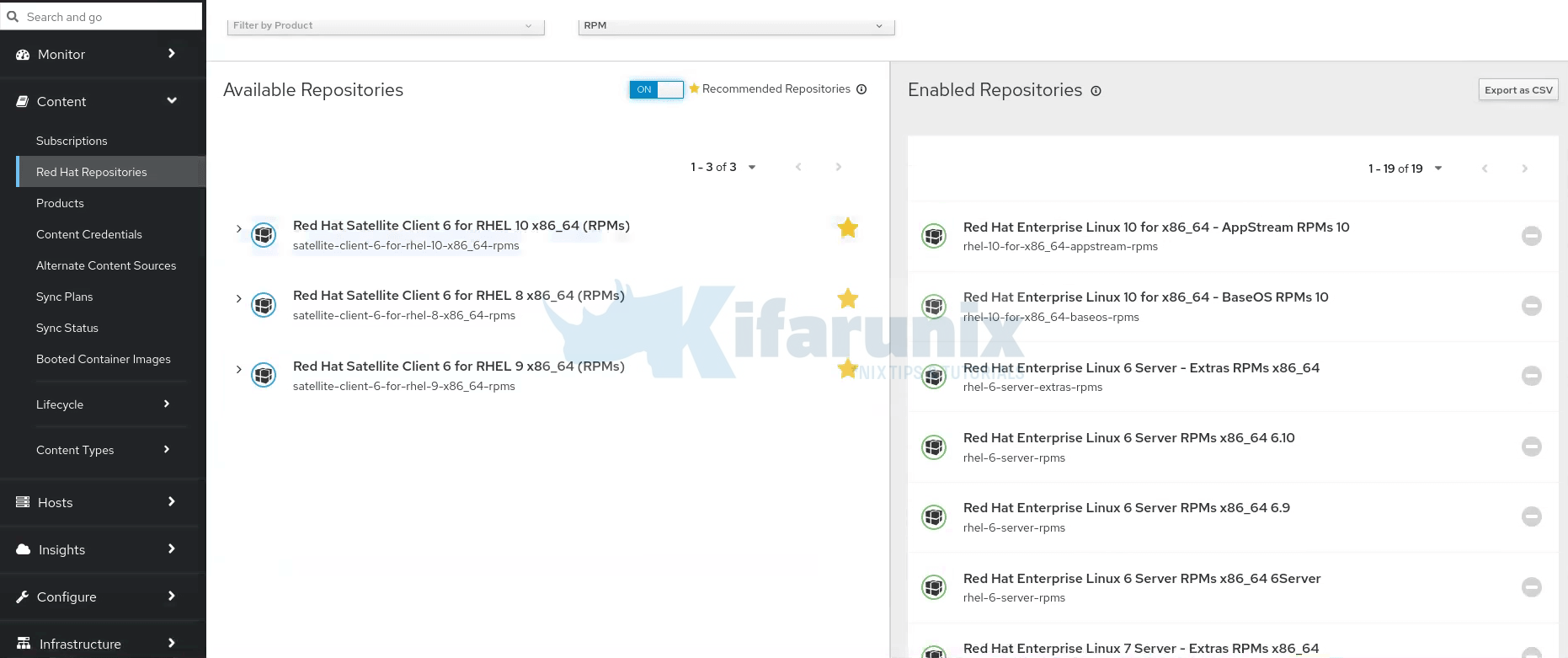This screenshot has height=658, width=1568.
Task: Click the Infrastructure icon in sidebar
Action: click(x=24, y=644)
